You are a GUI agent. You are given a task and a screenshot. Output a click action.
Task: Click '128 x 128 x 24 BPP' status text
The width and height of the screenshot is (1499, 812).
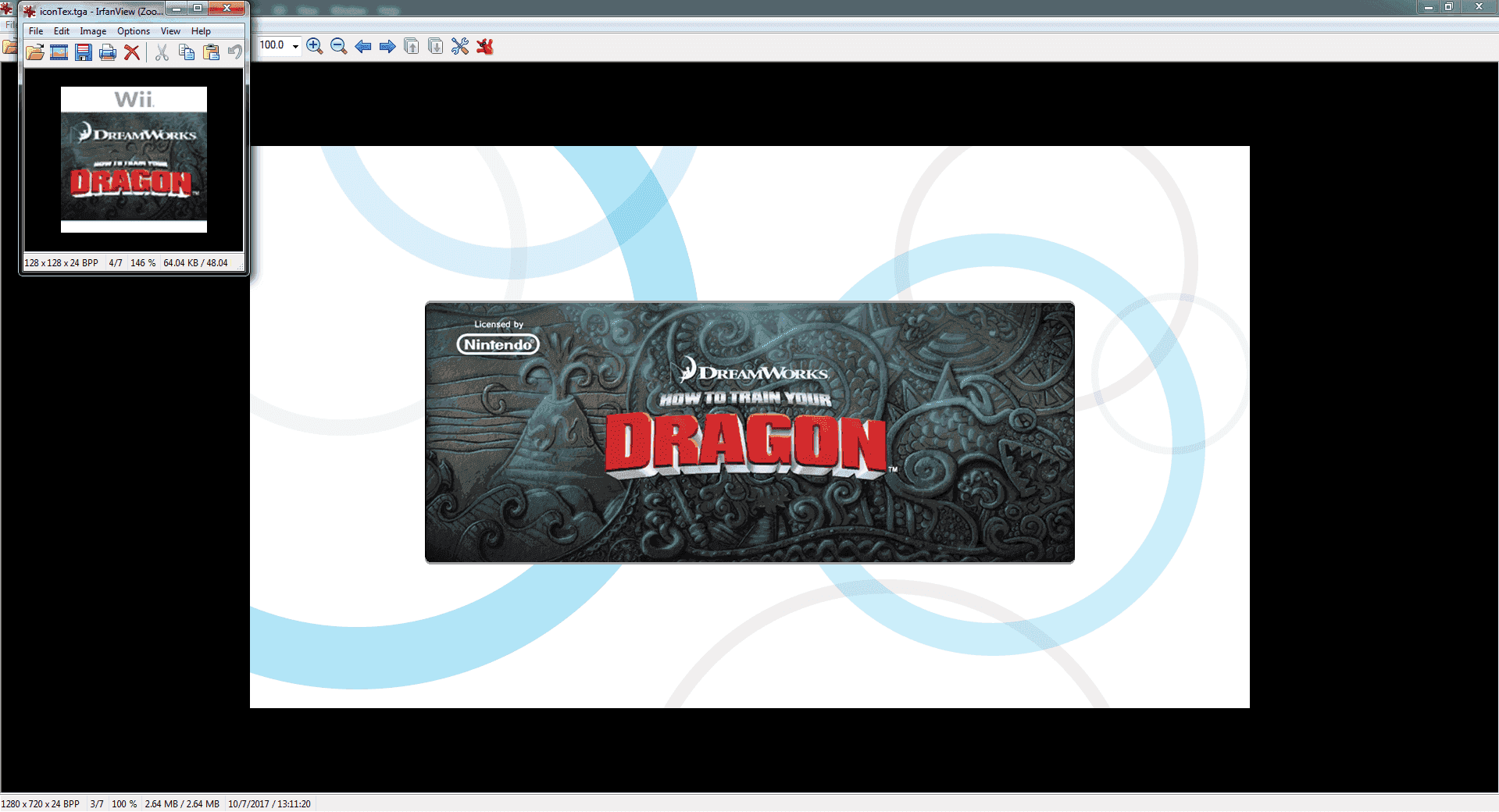62,263
